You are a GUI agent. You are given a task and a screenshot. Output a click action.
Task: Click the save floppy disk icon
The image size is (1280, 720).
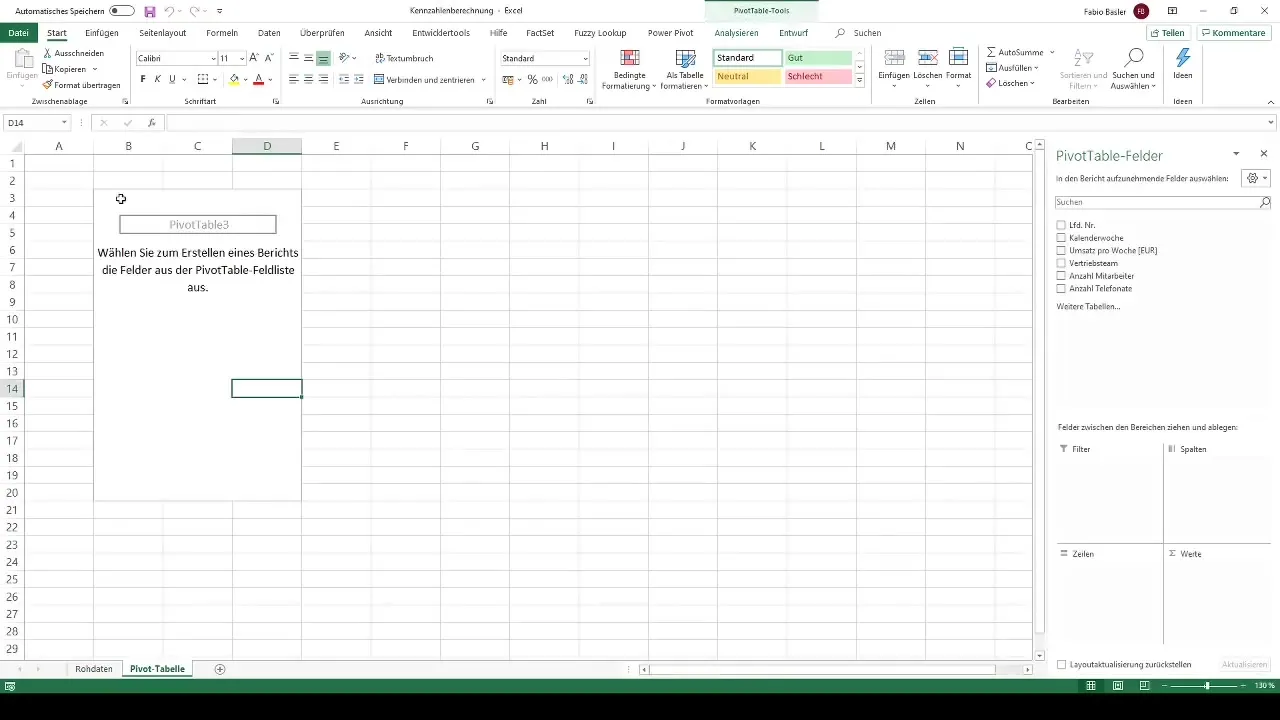tap(150, 11)
